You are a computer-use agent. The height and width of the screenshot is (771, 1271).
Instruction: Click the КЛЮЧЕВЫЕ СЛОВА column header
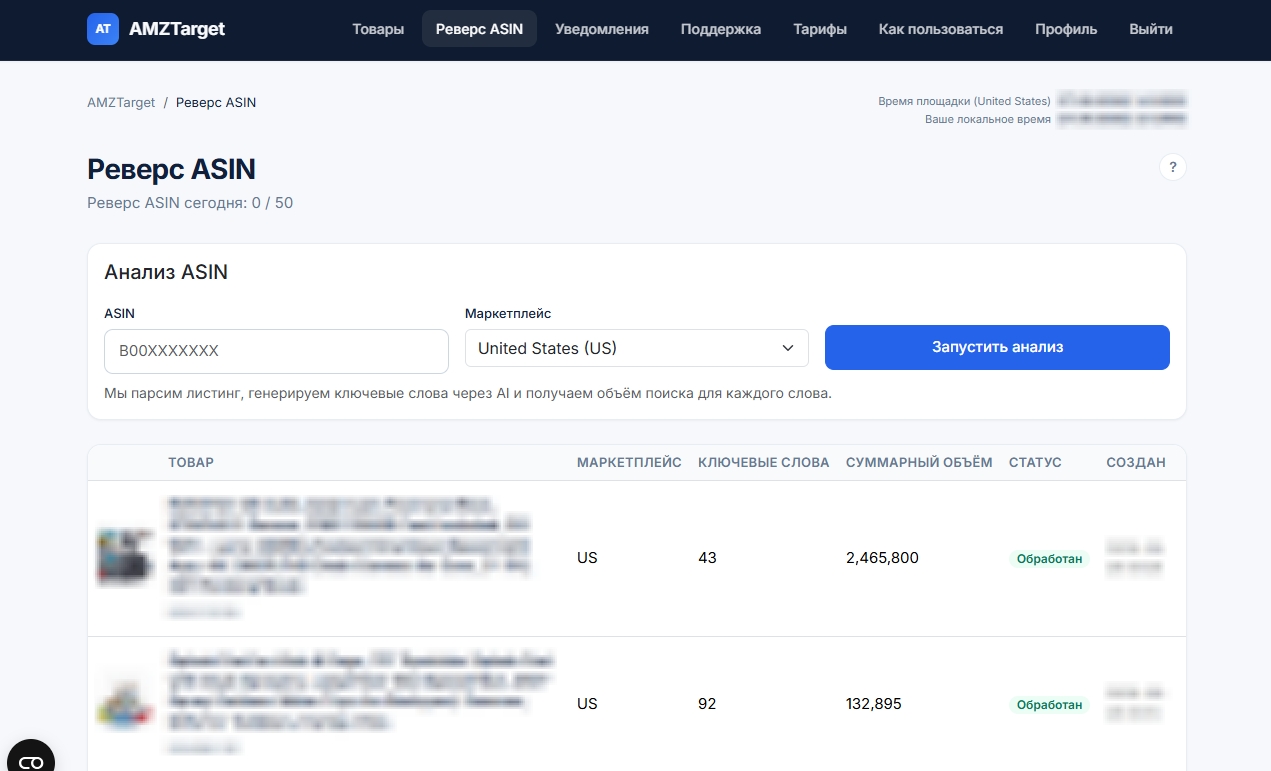pos(764,462)
